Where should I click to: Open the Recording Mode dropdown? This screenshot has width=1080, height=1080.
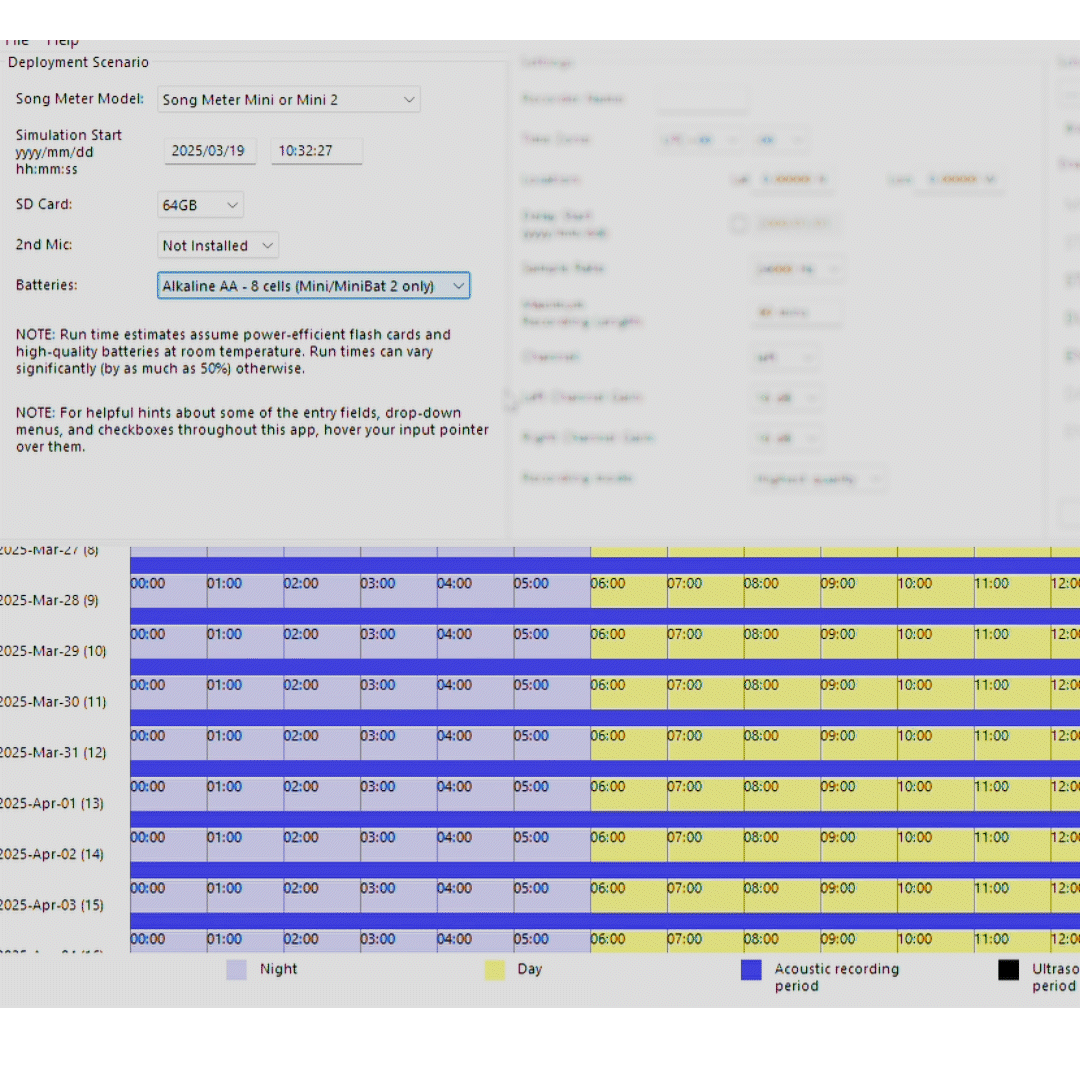818,478
